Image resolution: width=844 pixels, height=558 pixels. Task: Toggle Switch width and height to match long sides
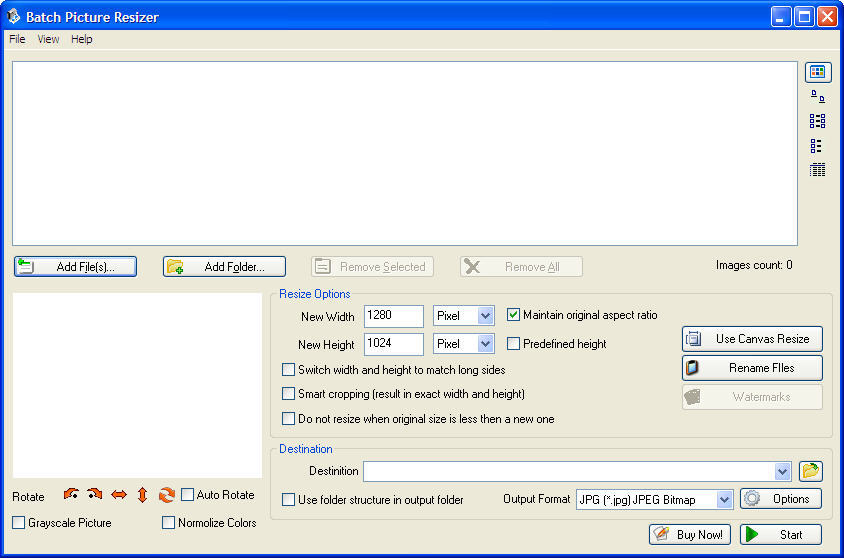click(289, 370)
